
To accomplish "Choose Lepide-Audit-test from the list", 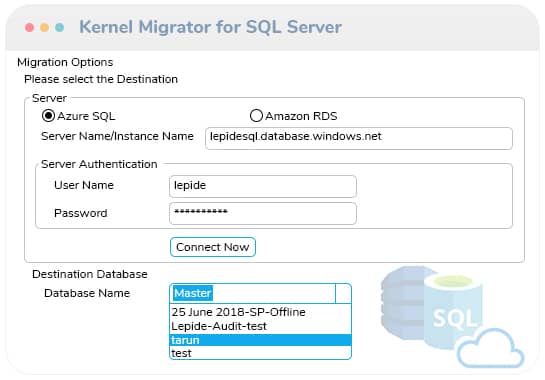I will pyautogui.click(x=260, y=326).
